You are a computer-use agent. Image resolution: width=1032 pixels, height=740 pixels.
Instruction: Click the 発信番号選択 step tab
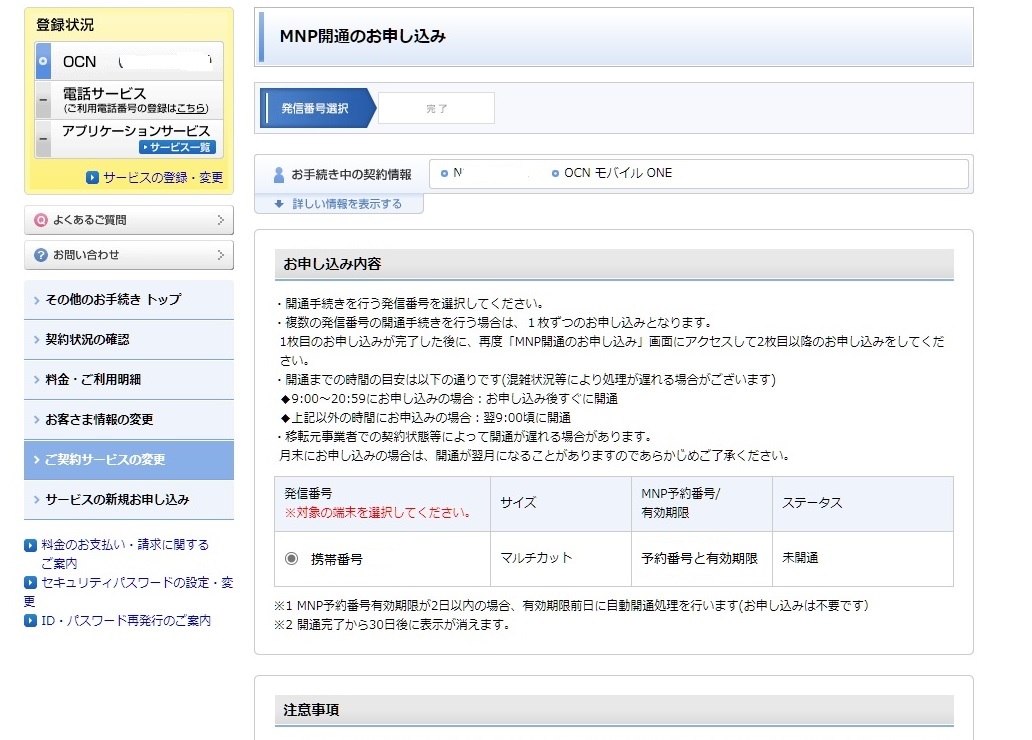tap(317, 108)
